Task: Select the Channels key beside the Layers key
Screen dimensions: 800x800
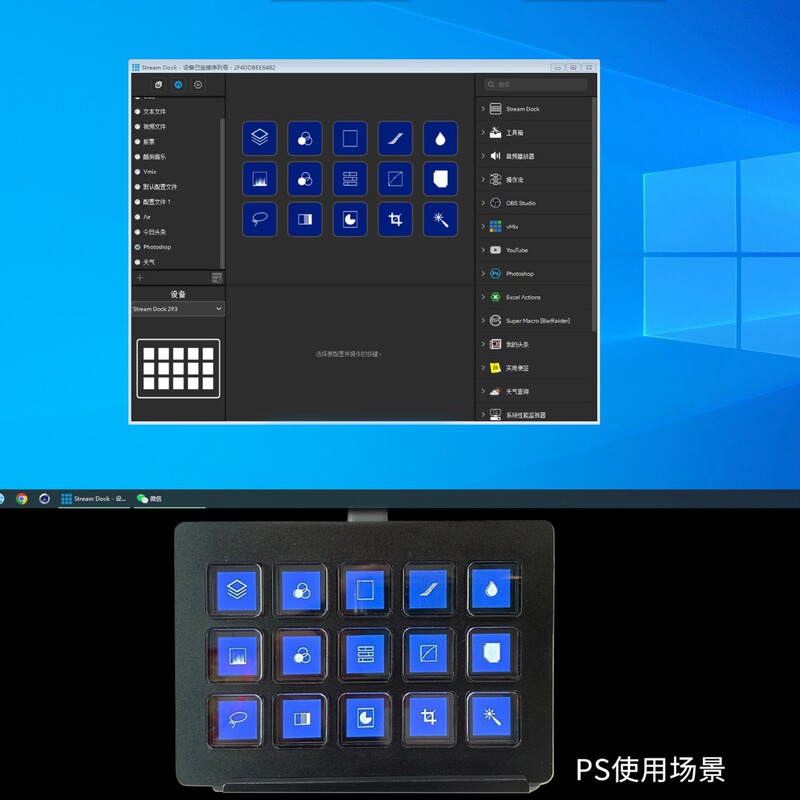Action: pos(305,138)
